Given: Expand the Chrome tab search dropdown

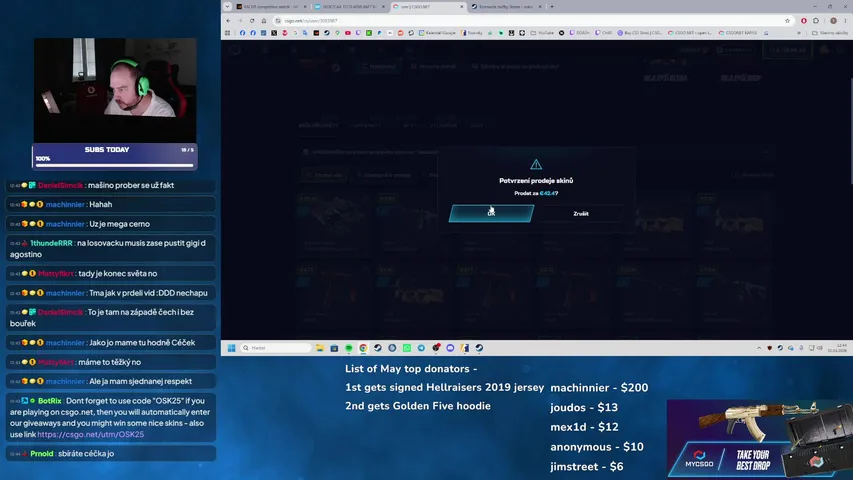Looking at the screenshot, I should tap(227, 7).
